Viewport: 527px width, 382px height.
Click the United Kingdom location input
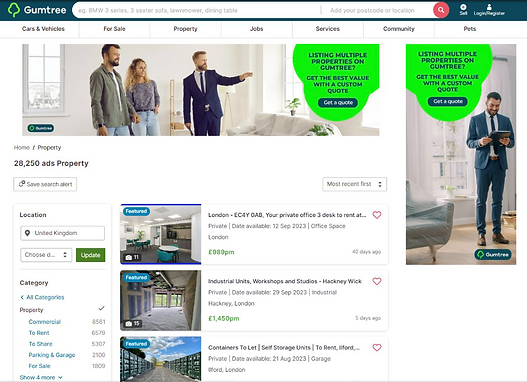63,233
